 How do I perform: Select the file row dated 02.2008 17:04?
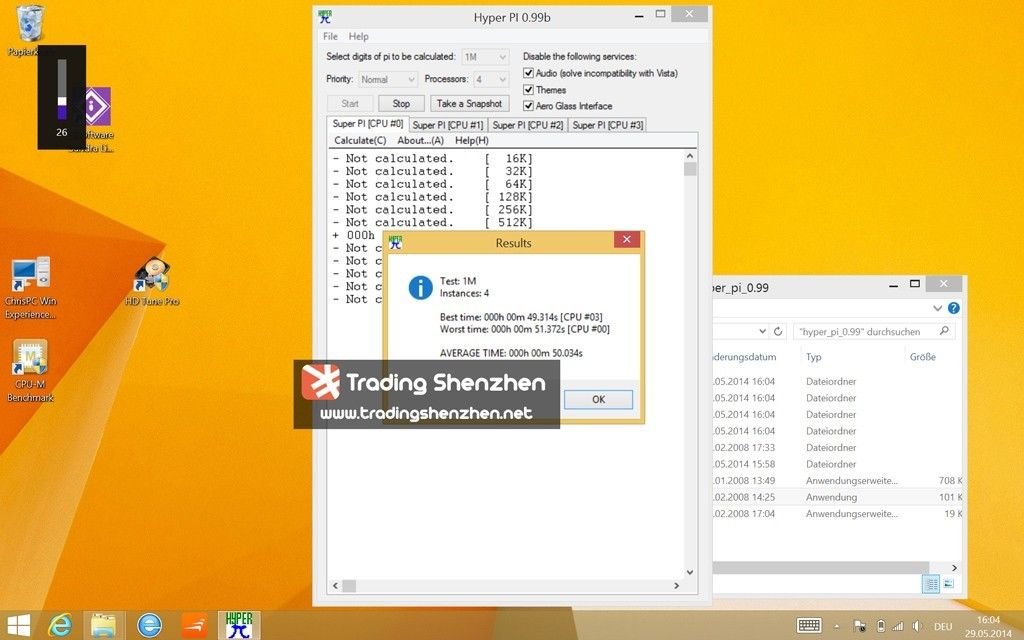pos(839,514)
